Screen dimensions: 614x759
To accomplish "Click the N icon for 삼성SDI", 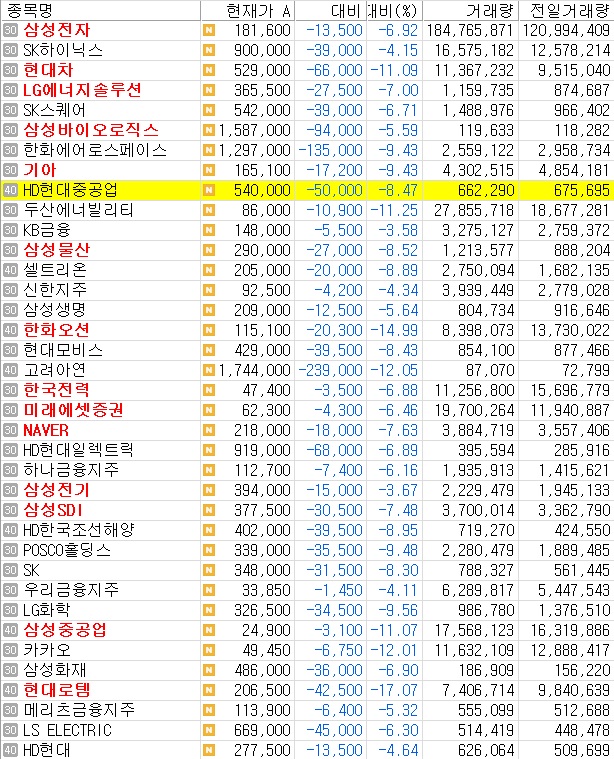I will (x=209, y=510).
